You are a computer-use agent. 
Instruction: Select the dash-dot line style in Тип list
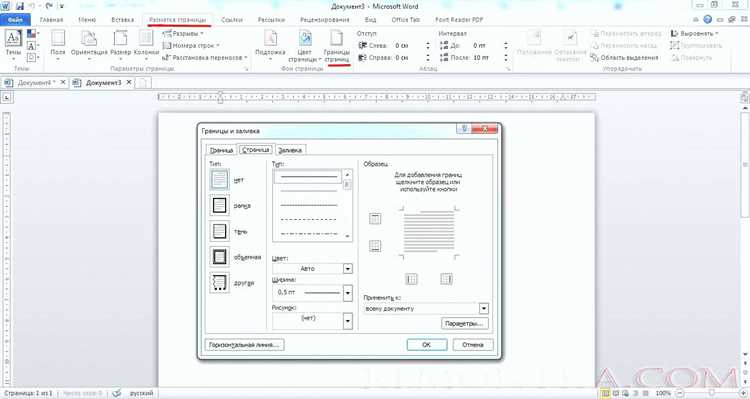click(309, 234)
